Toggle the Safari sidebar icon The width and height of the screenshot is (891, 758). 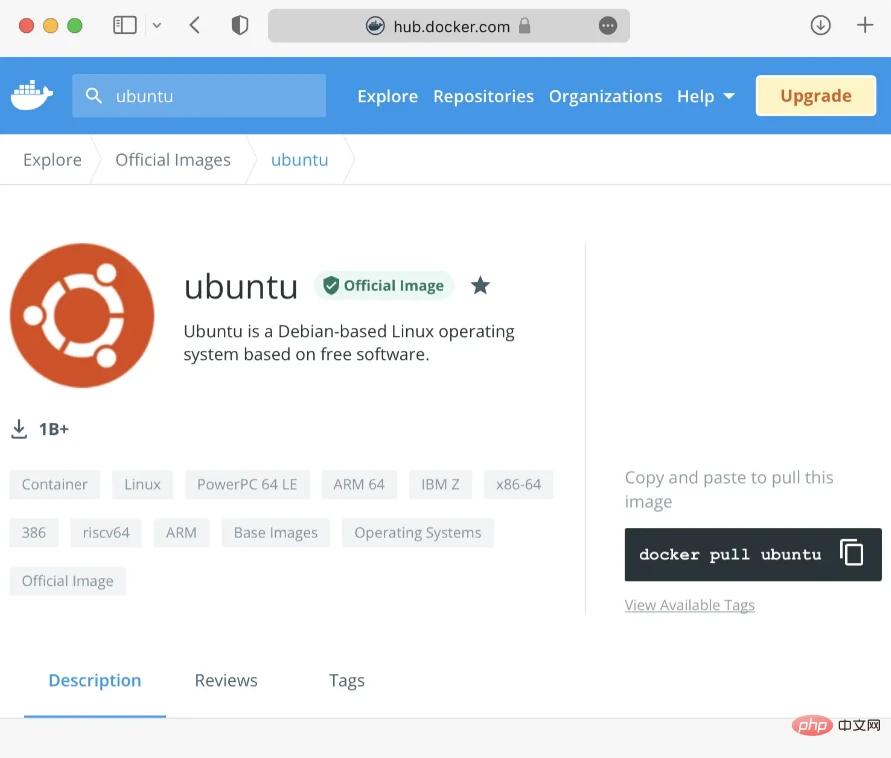pyautogui.click(x=125, y=25)
